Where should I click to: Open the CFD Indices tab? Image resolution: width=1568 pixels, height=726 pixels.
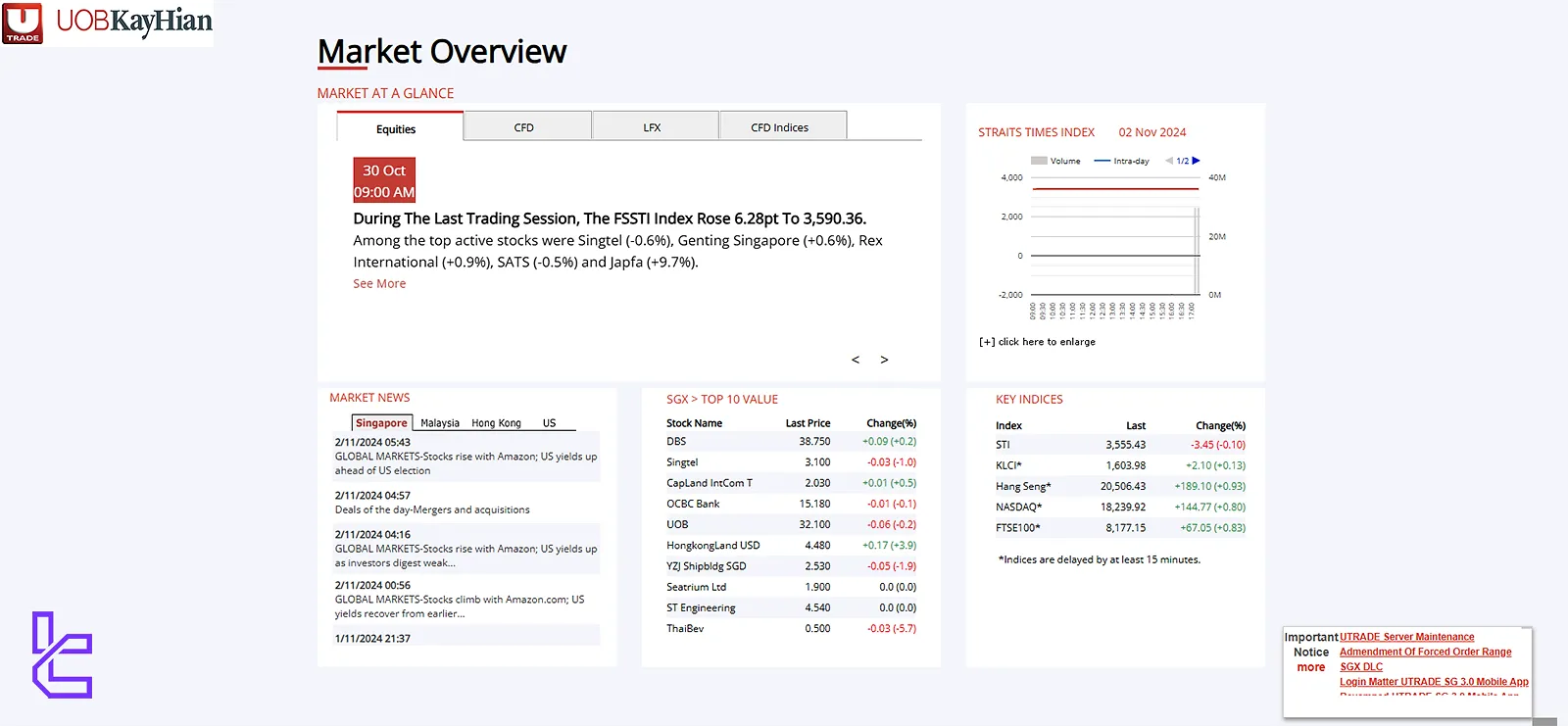click(x=782, y=126)
